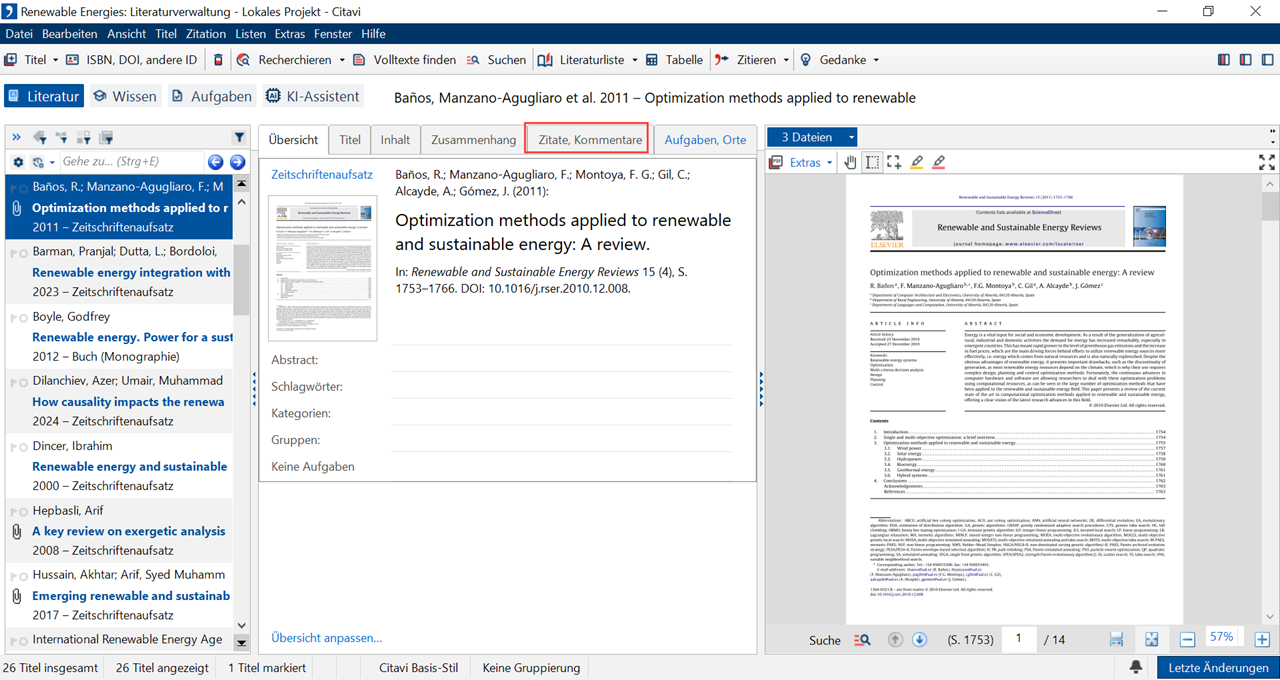
Task: Switch to the Zitate, Kommentare tab
Action: [x=589, y=140]
